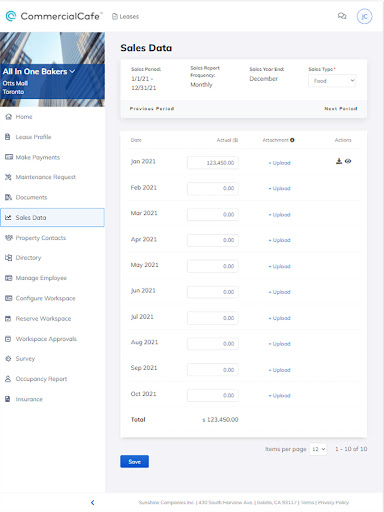The image size is (384, 512).
Task: Show the Attachment info tooltip icon
Action: (292, 140)
